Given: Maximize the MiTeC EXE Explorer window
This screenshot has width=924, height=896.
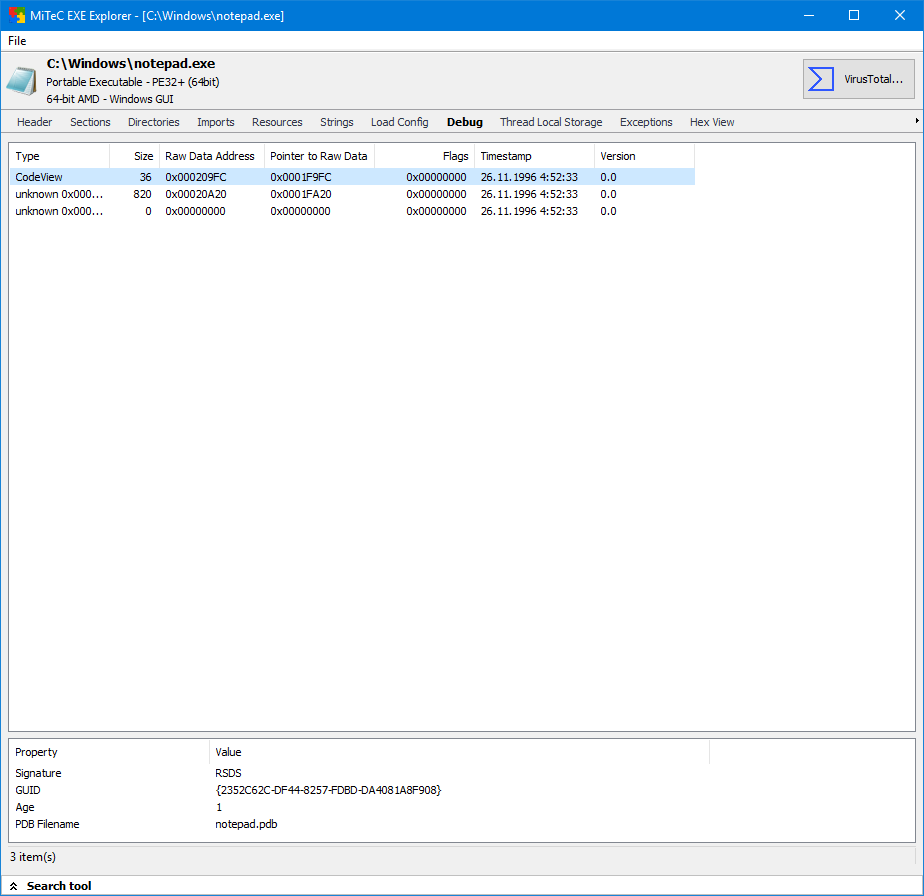Looking at the screenshot, I should point(854,15).
